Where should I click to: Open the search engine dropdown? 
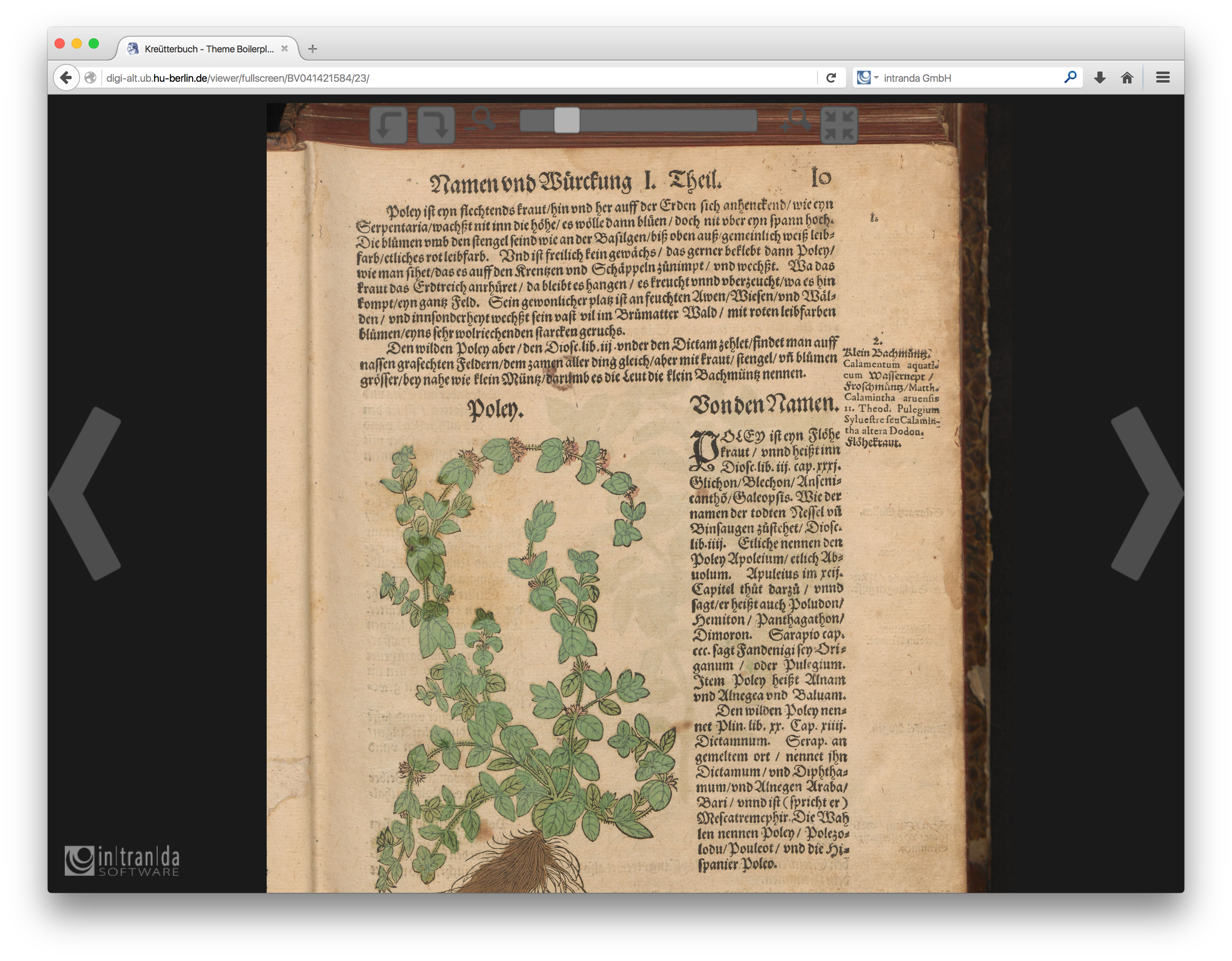pyautogui.click(x=868, y=78)
